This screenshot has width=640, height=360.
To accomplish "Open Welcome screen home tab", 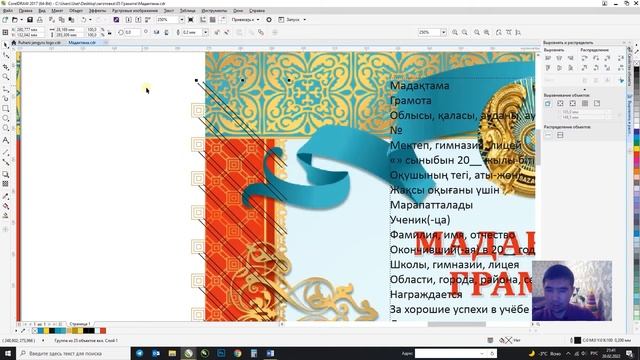I will point(13,42).
